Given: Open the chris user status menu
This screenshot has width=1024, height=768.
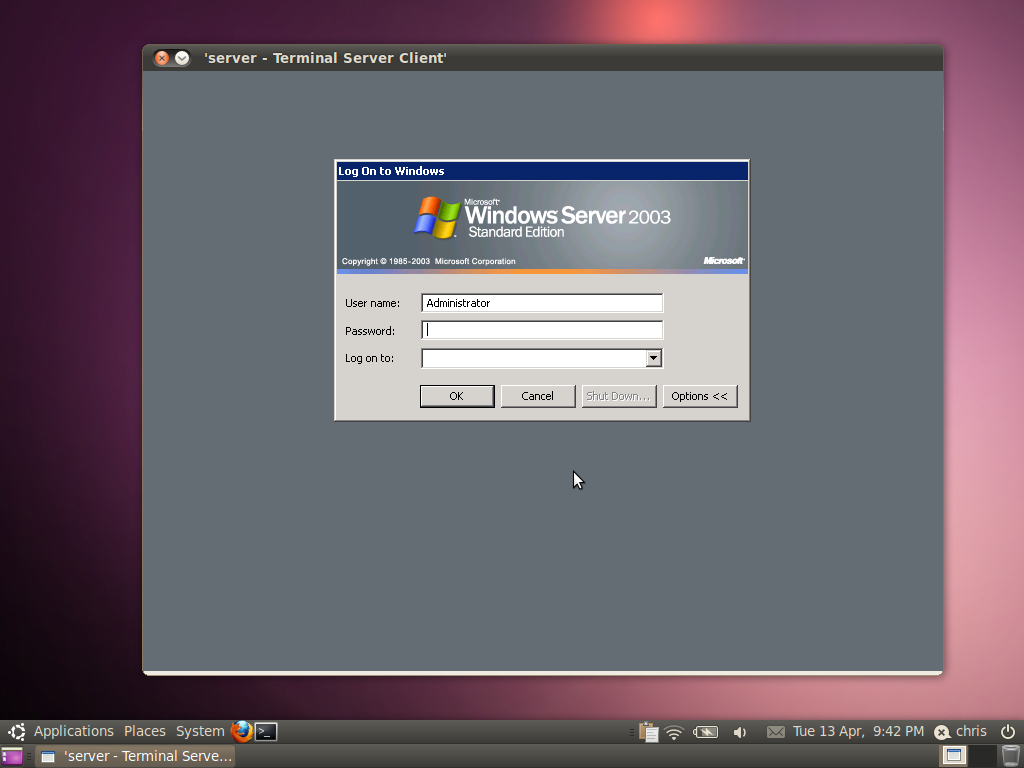Looking at the screenshot, I should (x=971, y=731).
